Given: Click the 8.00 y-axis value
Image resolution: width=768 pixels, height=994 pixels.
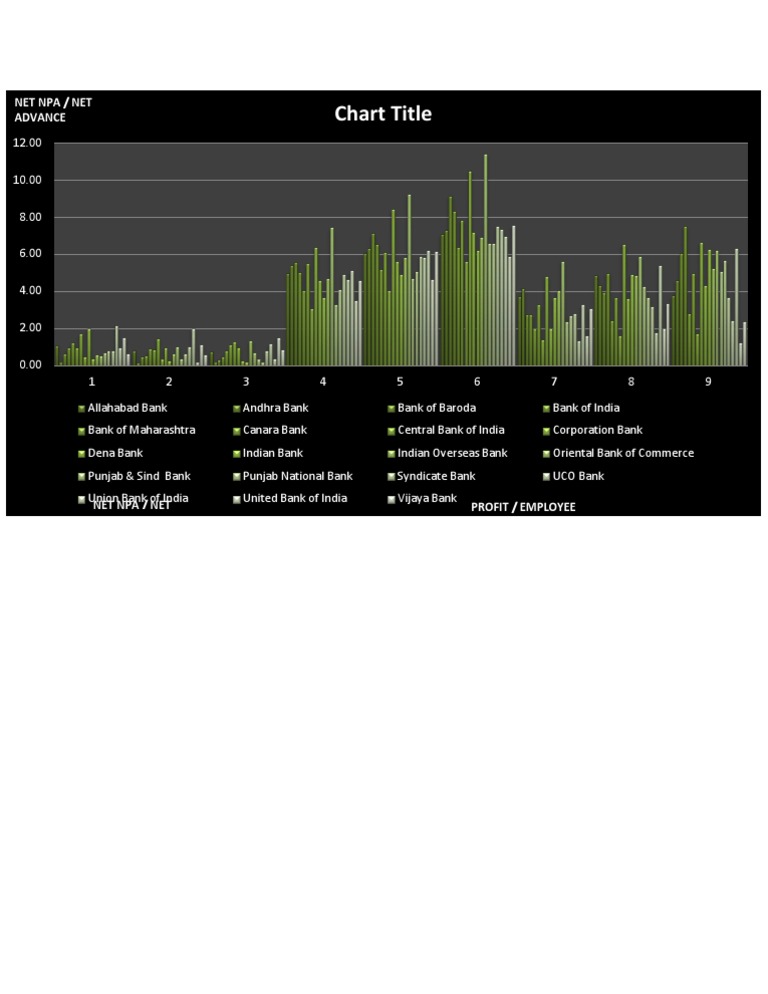Looking at the screenshot, I should [x=30, y=217].
